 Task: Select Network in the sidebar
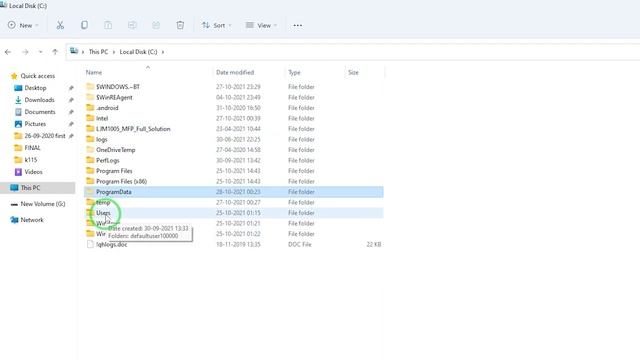pos(32,220)
